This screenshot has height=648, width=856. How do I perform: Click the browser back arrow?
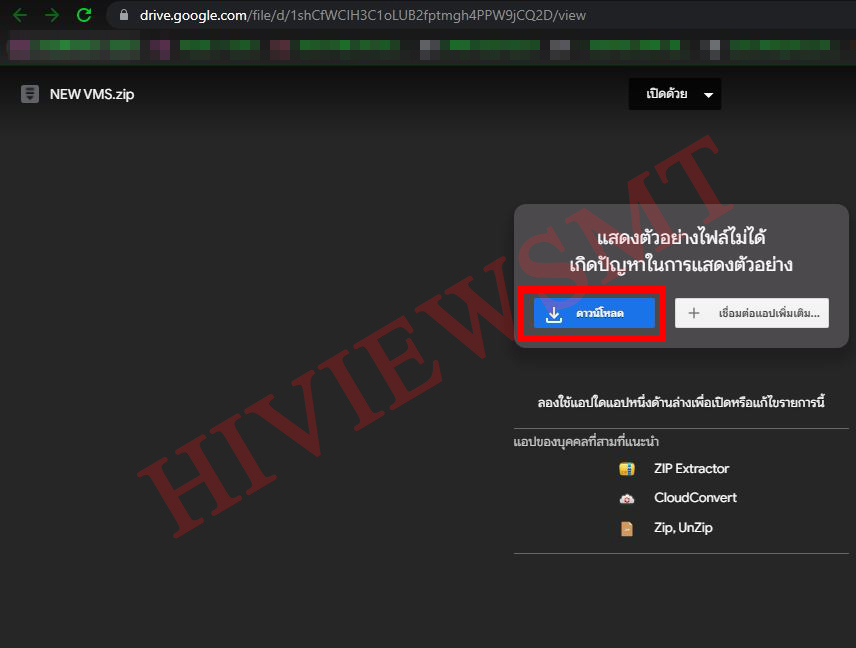[20, 15]
